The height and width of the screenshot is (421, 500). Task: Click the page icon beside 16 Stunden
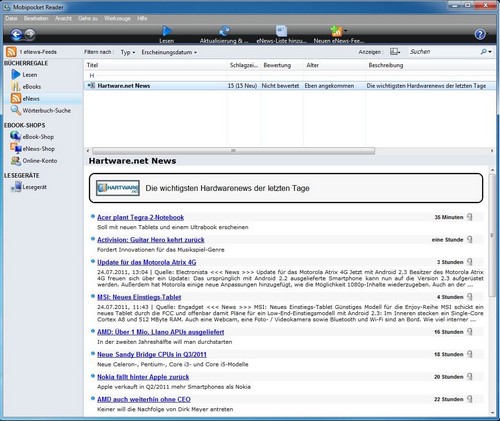pyautogui.click(x=470, y=332)
